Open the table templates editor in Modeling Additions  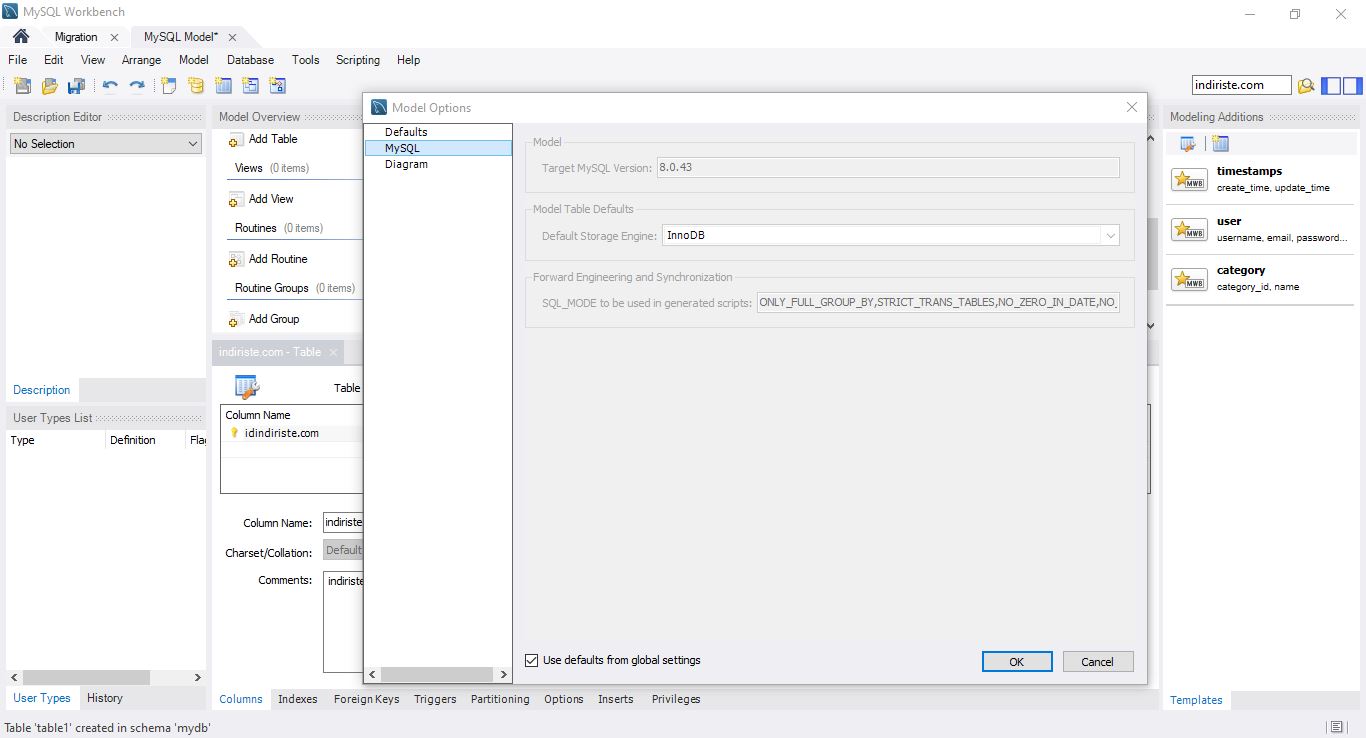tap(1188, 144)
